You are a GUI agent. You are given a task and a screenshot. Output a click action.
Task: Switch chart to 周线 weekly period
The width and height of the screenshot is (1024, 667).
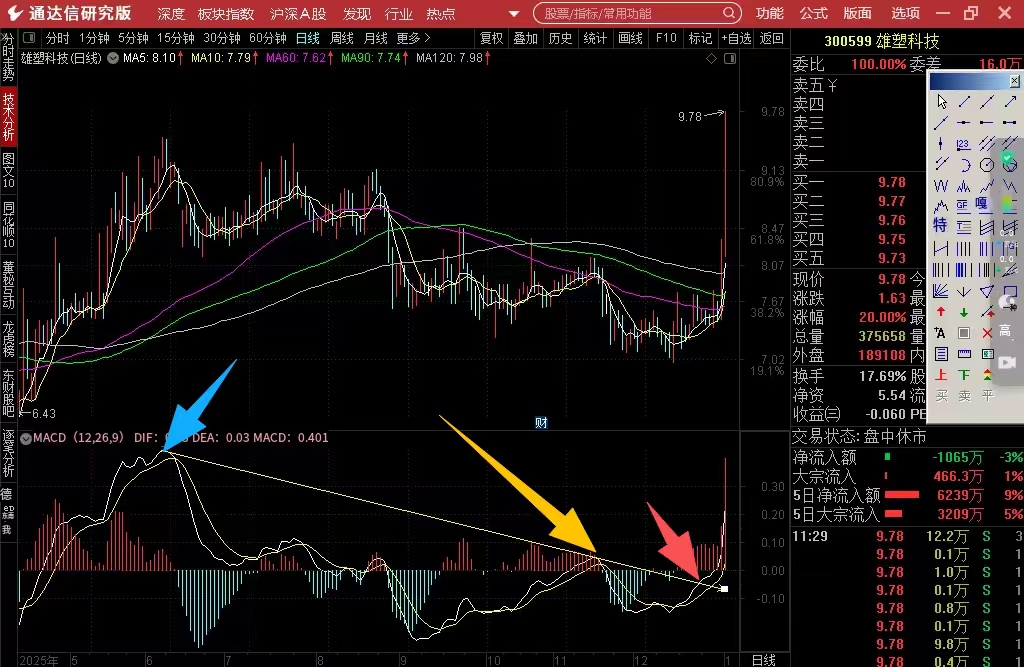(x=342, y=39)
